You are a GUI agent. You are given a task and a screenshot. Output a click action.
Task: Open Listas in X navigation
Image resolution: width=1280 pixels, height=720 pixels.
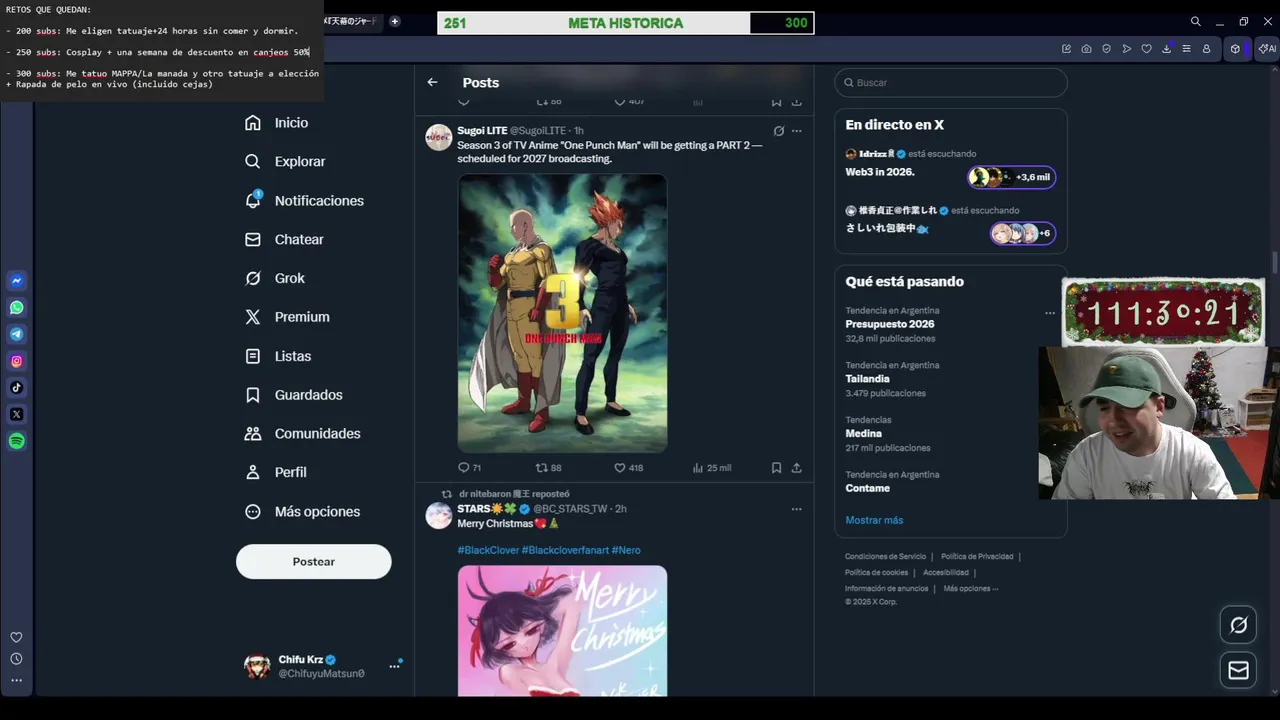coord(277,356)
